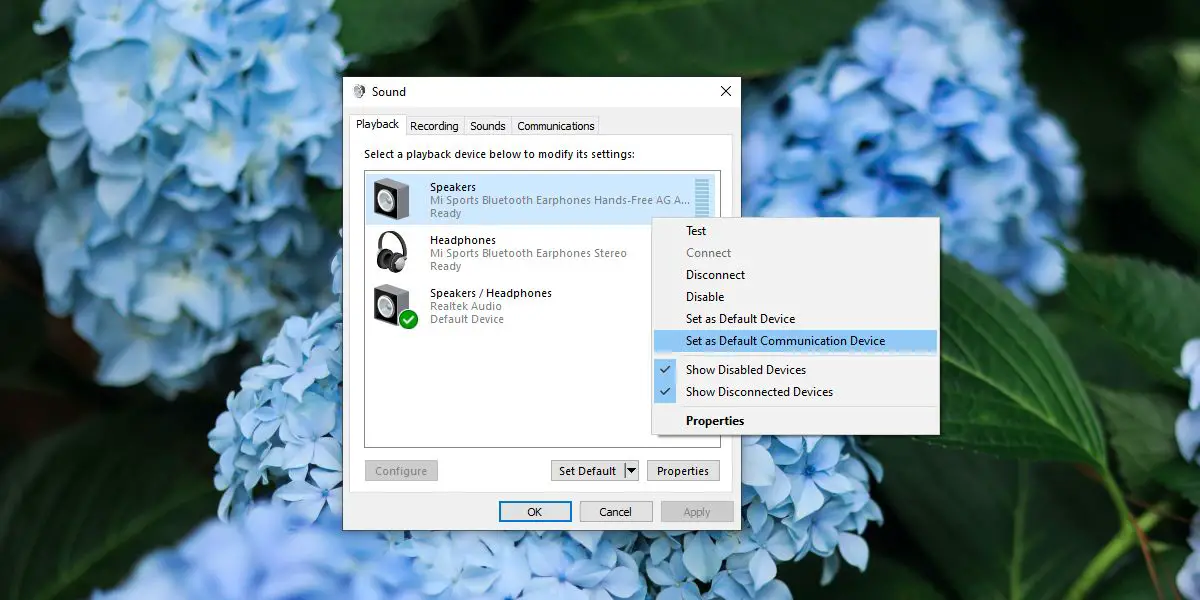Click the Sound window title text
This screenshot has height=600, width=1200.
[x=389, y=91]
